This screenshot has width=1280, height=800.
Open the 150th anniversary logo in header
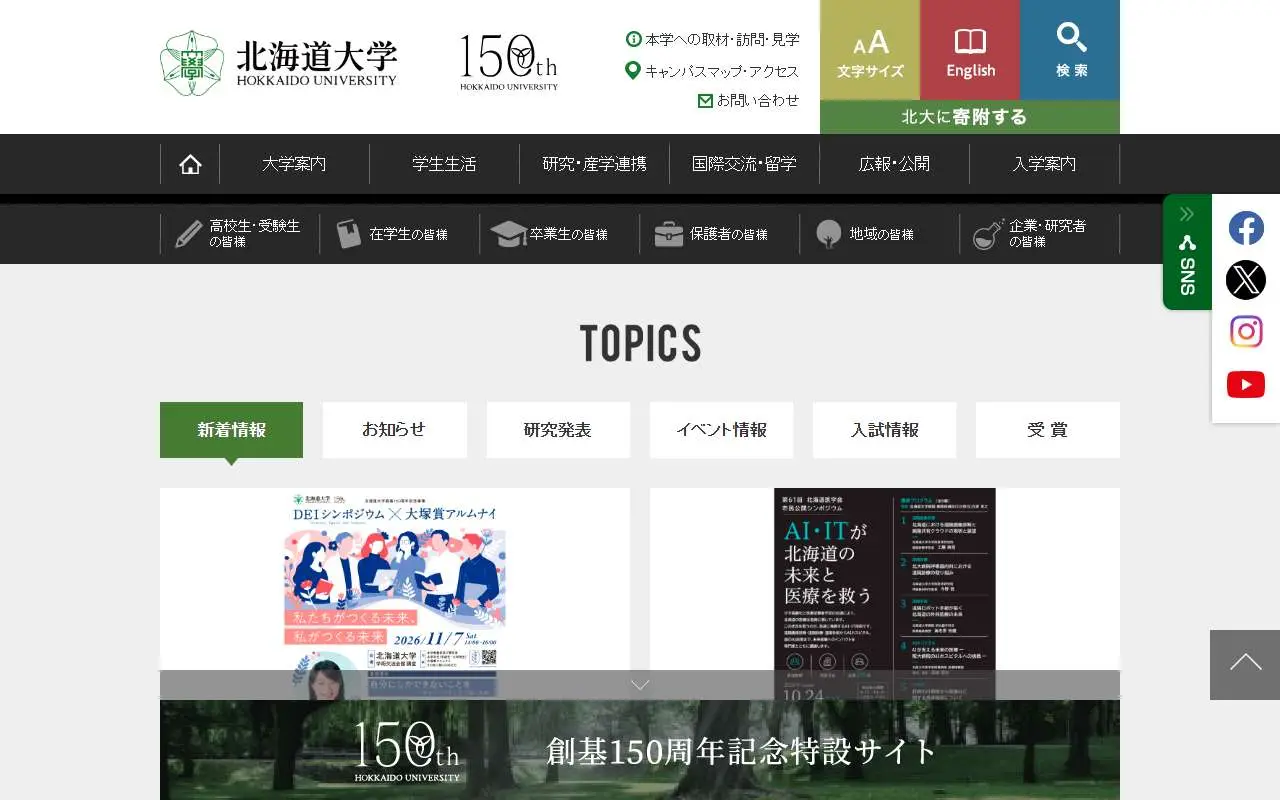(x=509, y=62)
